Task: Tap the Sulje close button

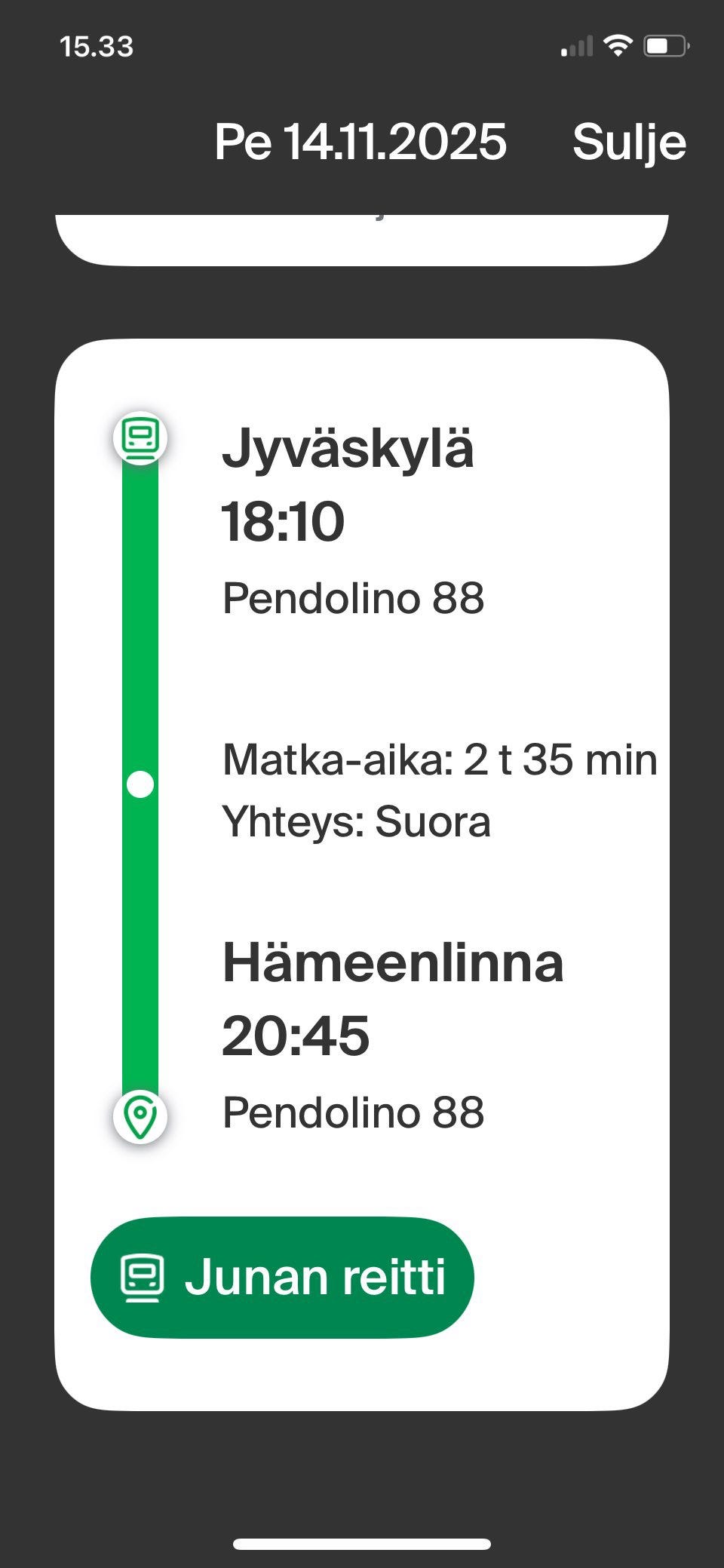Action: pos(629,142)
